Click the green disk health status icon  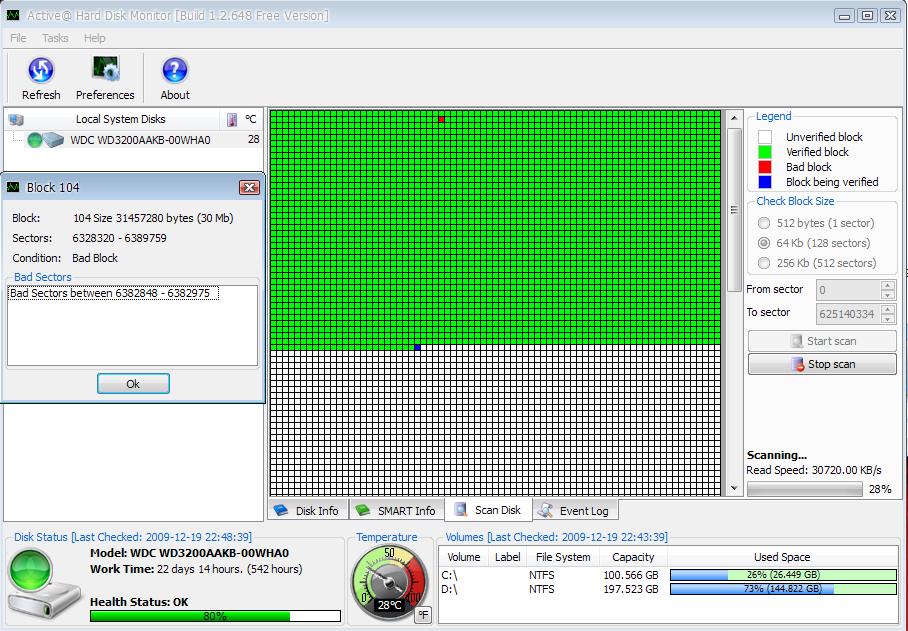[x=31, y=569]
